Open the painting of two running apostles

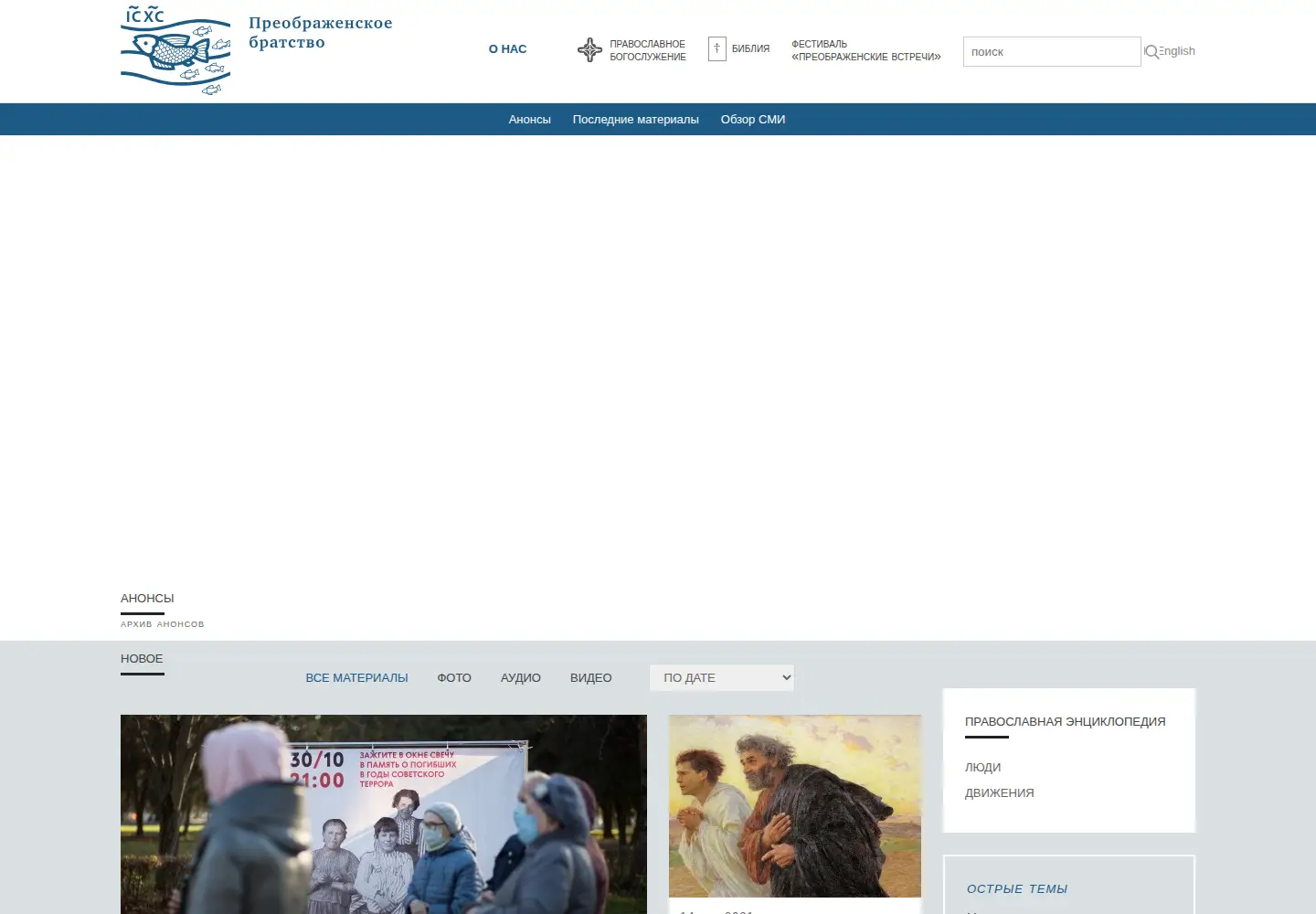pos(795,806)
